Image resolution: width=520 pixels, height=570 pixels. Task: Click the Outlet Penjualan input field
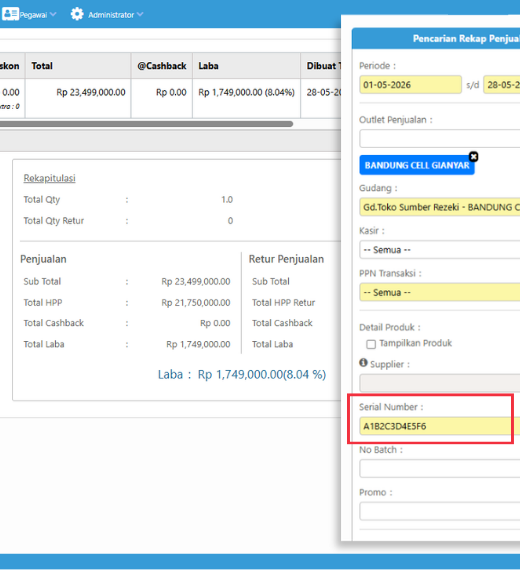[440, 139]
